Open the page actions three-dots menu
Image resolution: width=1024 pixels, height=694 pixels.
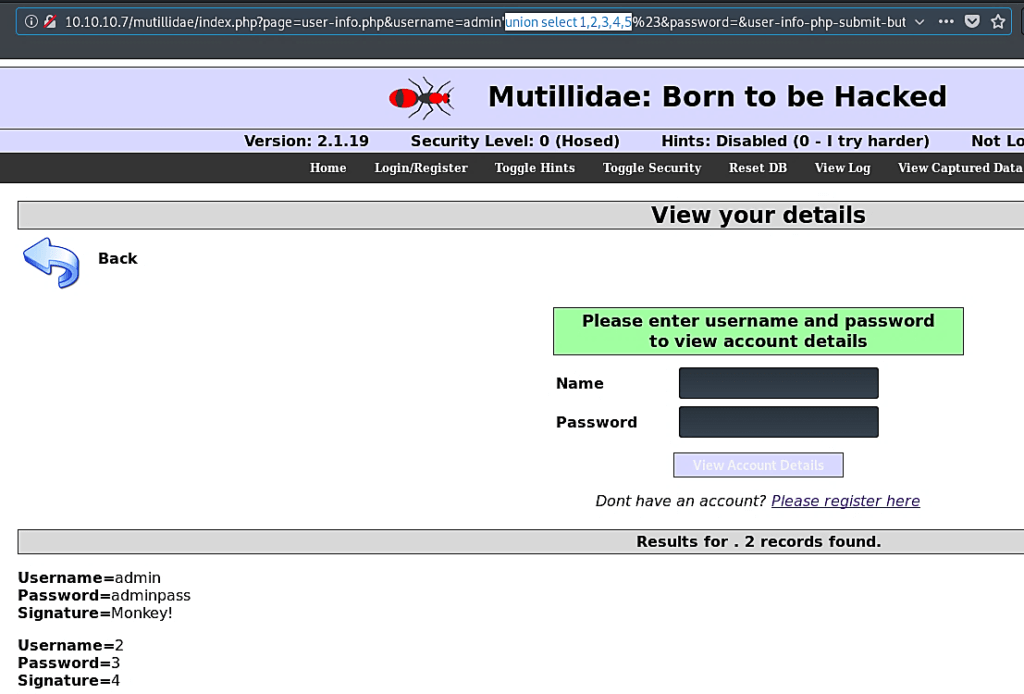[x=945, y=21]
